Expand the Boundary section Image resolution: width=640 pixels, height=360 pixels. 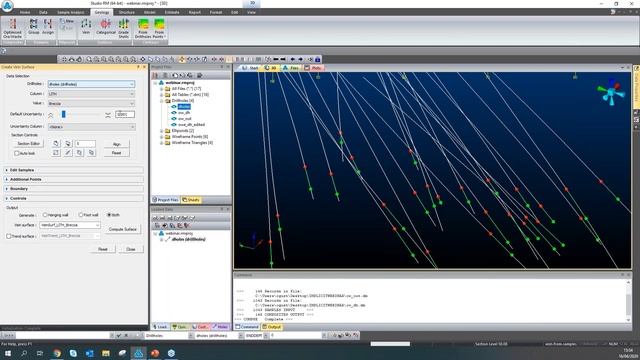pyautogui.click(x=73, y=189)
